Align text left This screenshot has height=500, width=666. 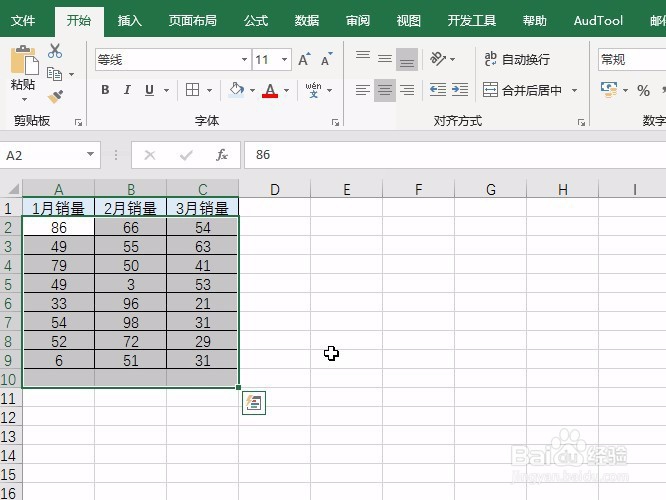[x=363, y=90]
